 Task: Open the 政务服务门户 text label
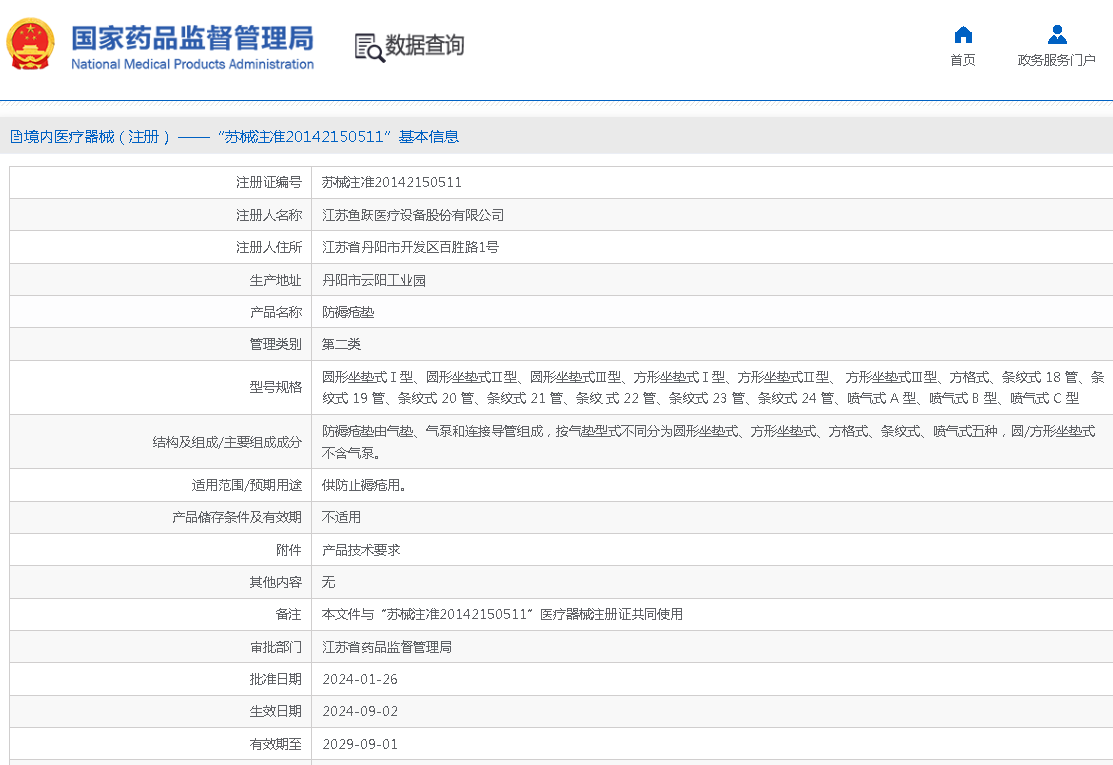[1057, 60]
